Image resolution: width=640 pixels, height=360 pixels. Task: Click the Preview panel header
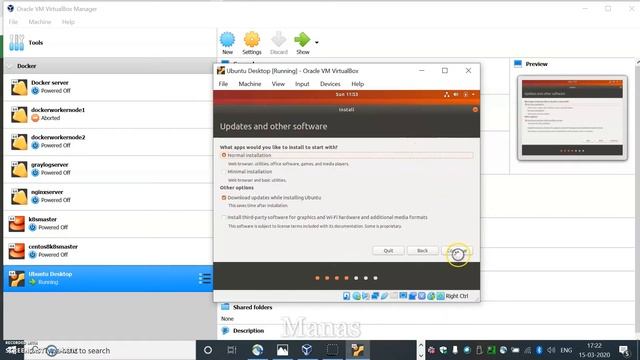(536, 64)
